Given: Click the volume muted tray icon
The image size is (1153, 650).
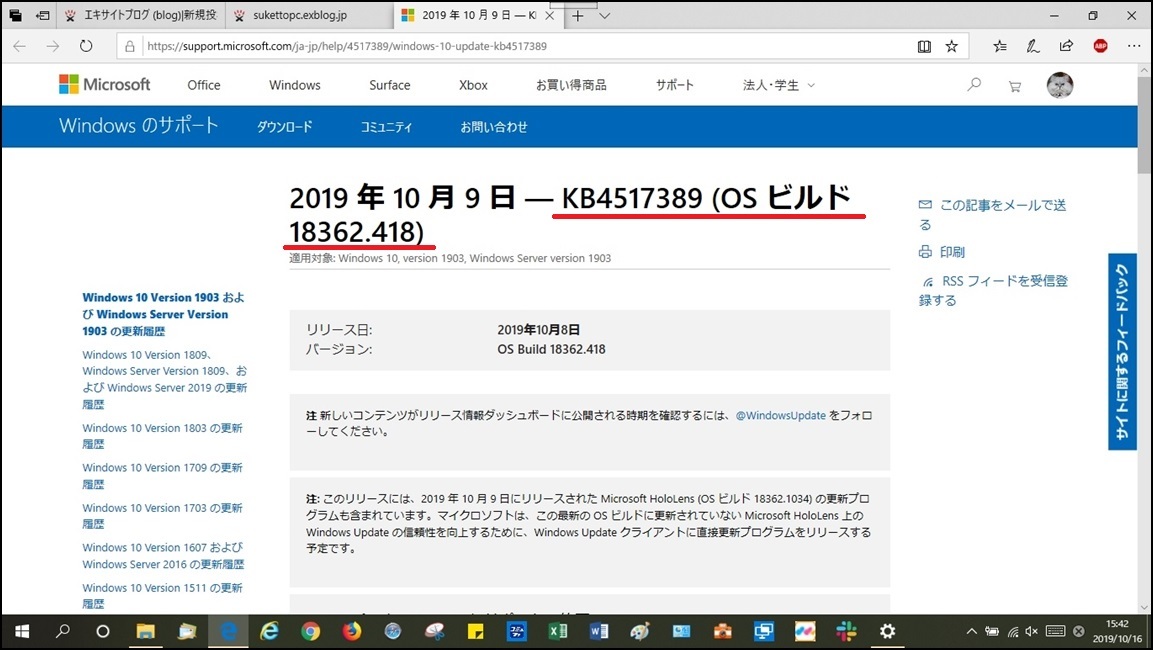Looking at the screenshot, I should coord(1032,631).
